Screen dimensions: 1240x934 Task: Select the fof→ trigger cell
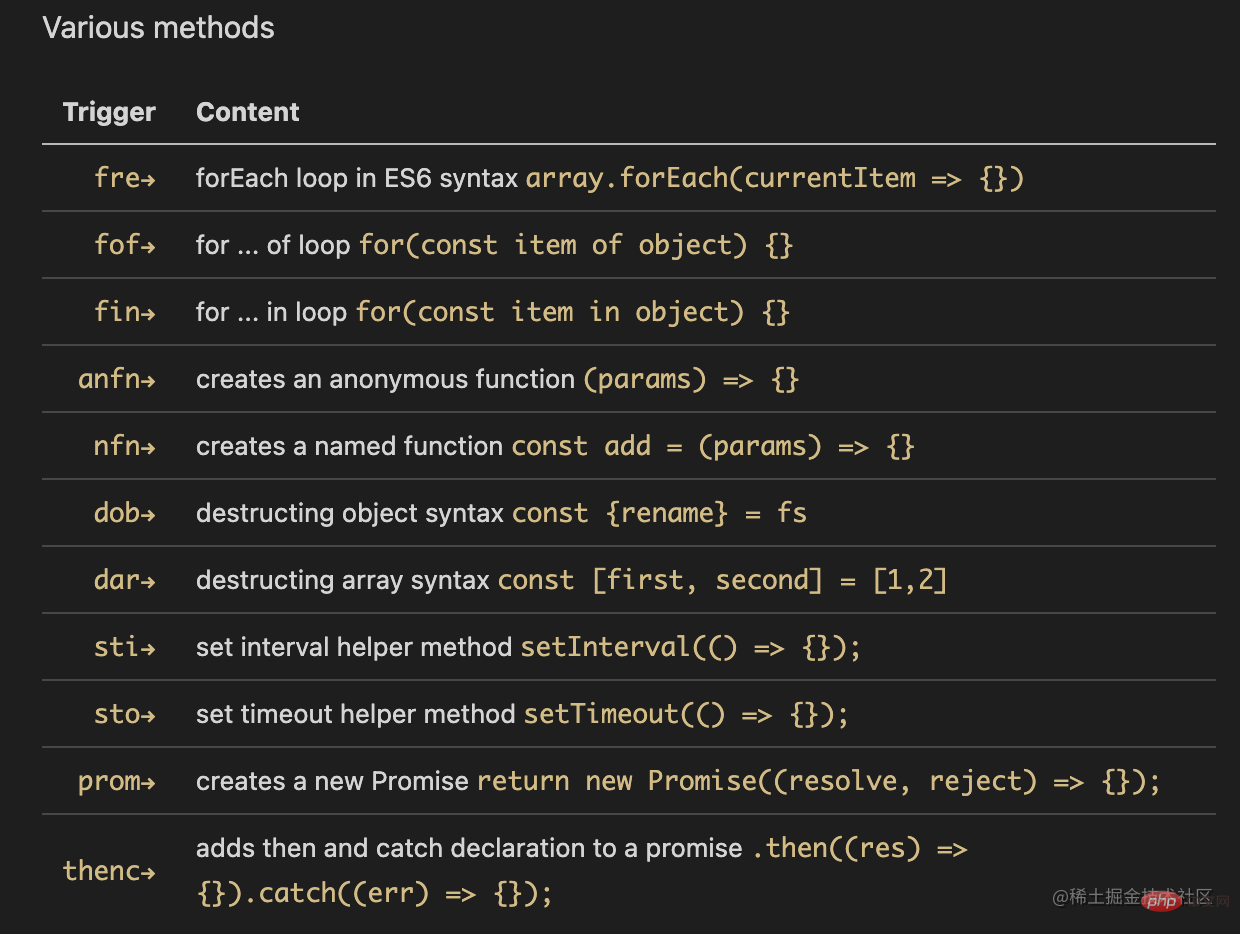click(x=124, y=245)
